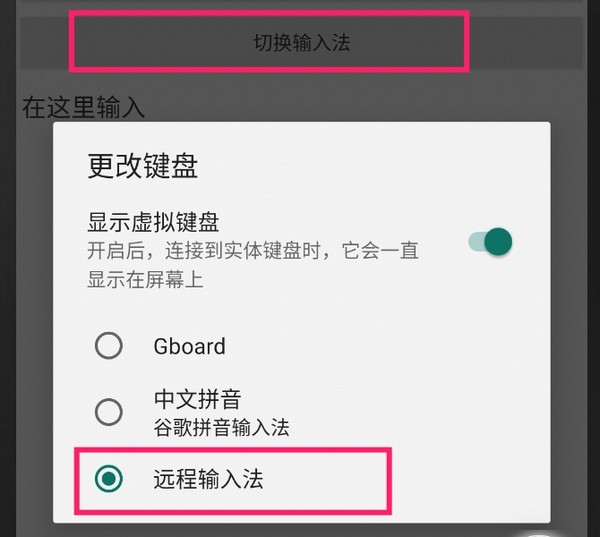Tap the 显示虚拟键盘 setting label
The height and width of the screenshot is (537, 600).
click(x=153, y=221)
